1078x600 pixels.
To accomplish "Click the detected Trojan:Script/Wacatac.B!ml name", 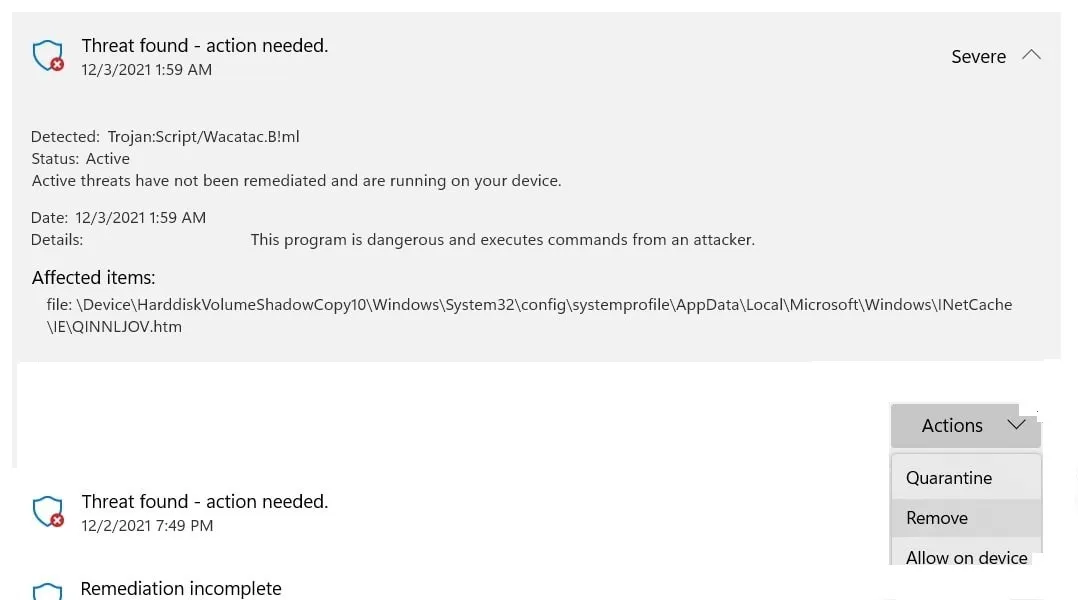I will (203, 136).
